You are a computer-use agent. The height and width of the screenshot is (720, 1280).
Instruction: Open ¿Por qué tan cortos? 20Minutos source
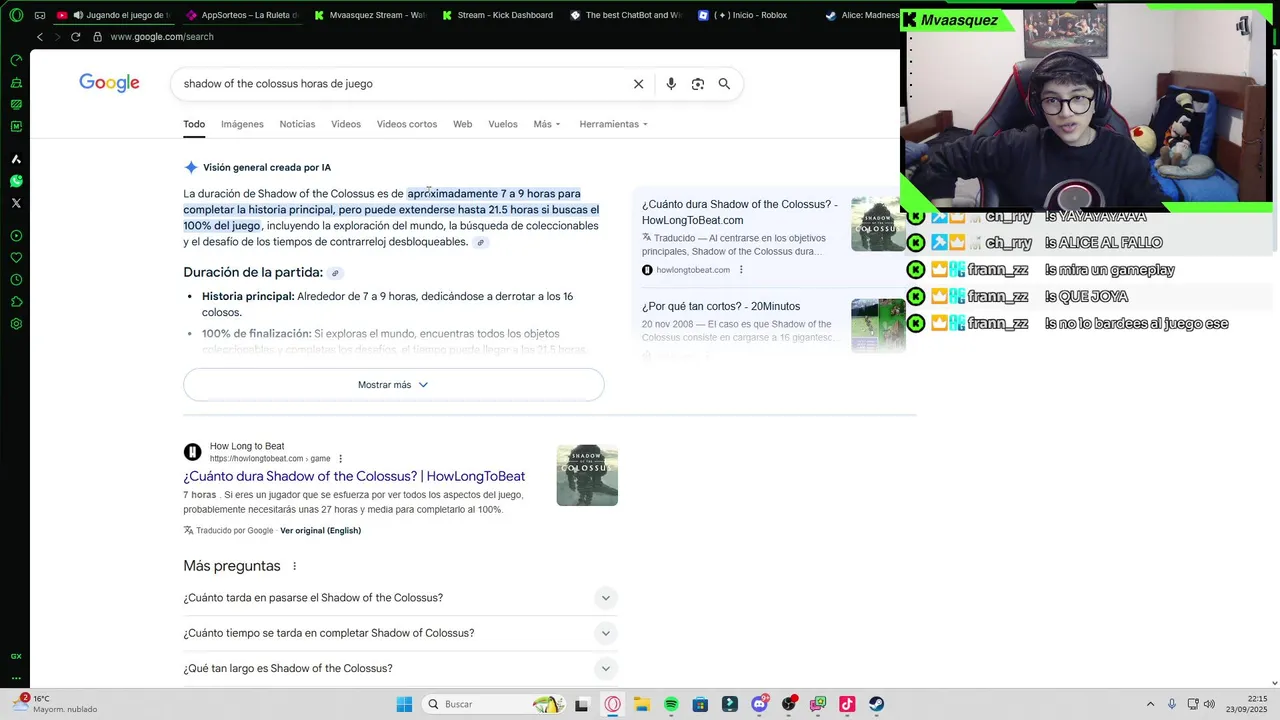pyautogui.click(x=721, y=306)
